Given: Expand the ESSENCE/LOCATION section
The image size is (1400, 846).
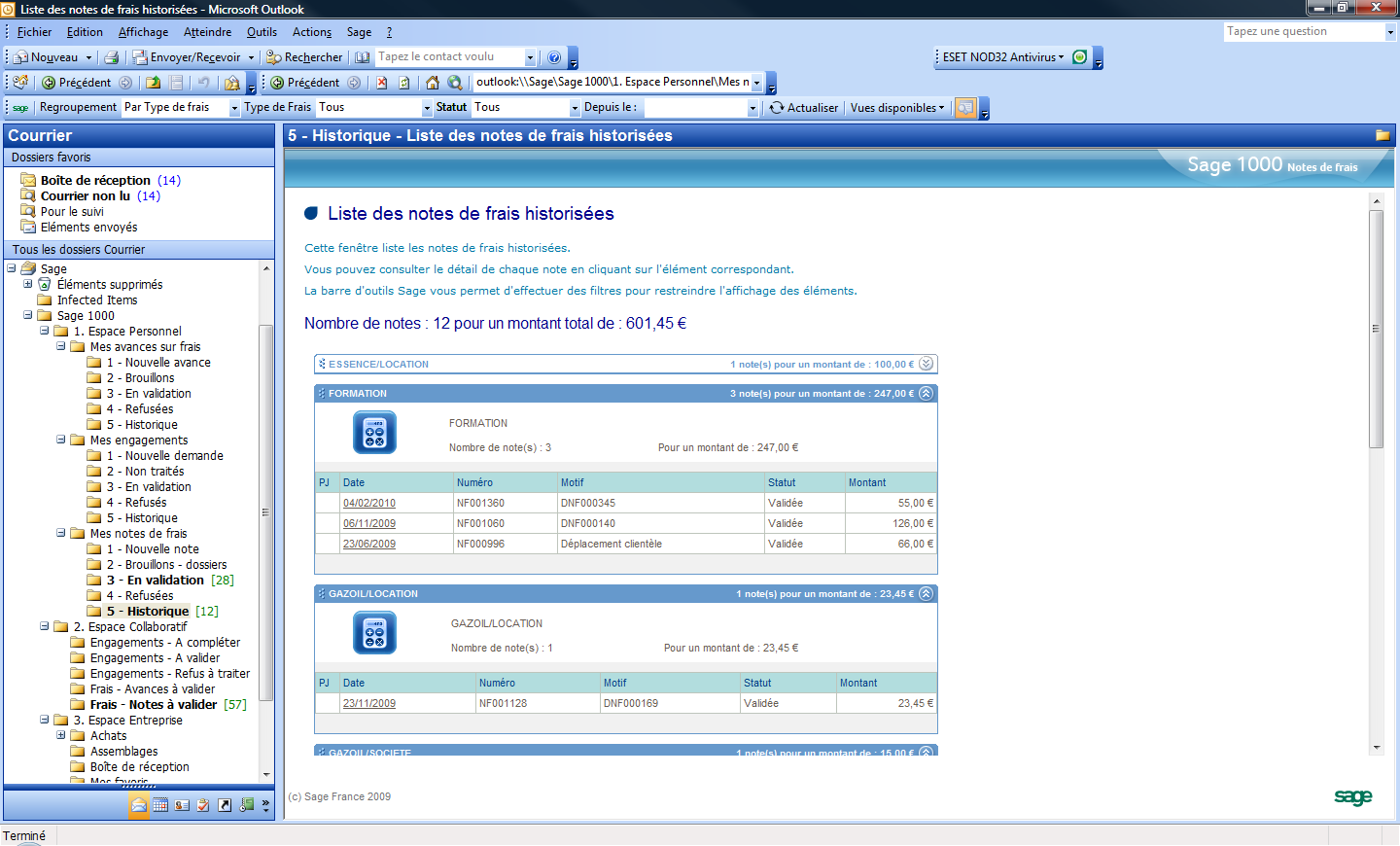Looking at the screenshot, I should tap(926, 364).
